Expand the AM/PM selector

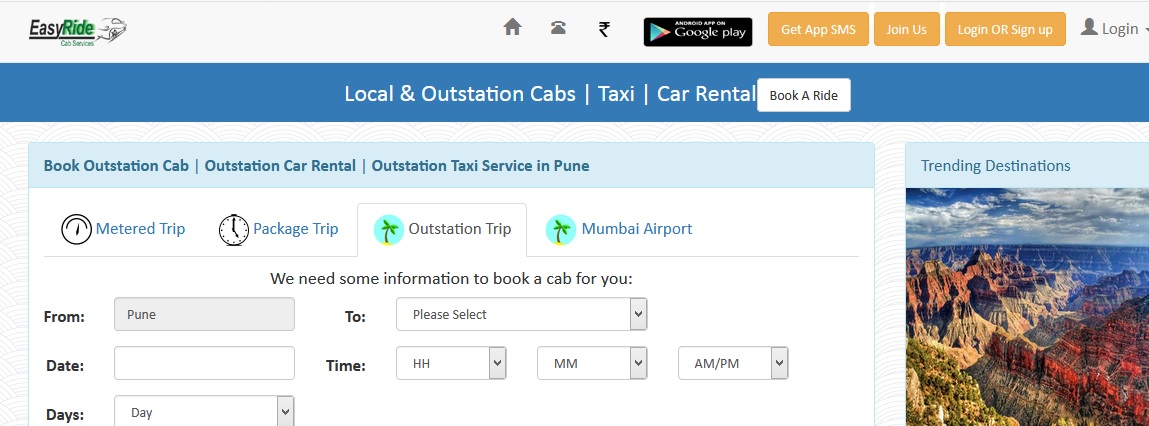(x=733, y=363)
